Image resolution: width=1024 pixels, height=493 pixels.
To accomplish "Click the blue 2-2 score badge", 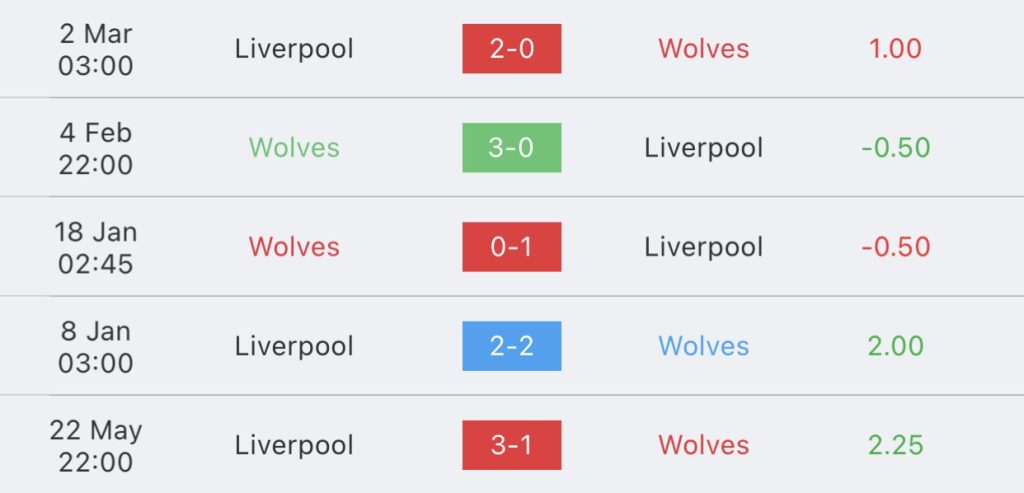I will 511,346.
